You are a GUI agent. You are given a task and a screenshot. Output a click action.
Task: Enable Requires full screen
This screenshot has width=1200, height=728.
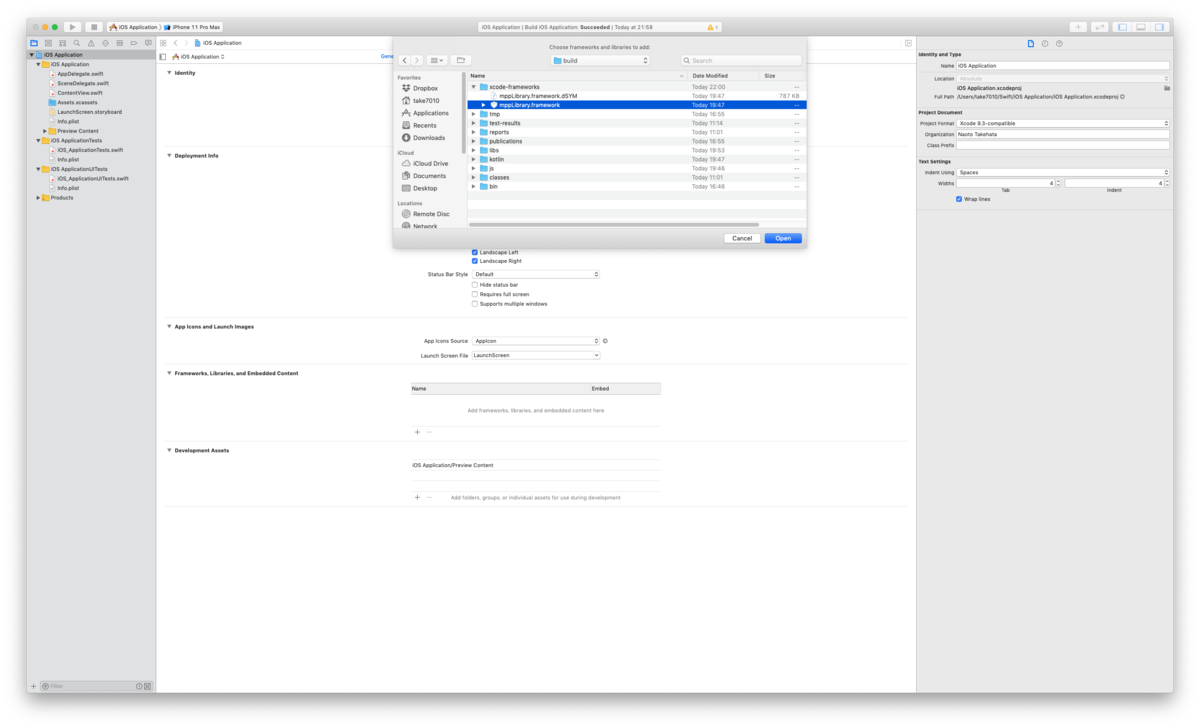pyautogui.click(x=475, y=294)
